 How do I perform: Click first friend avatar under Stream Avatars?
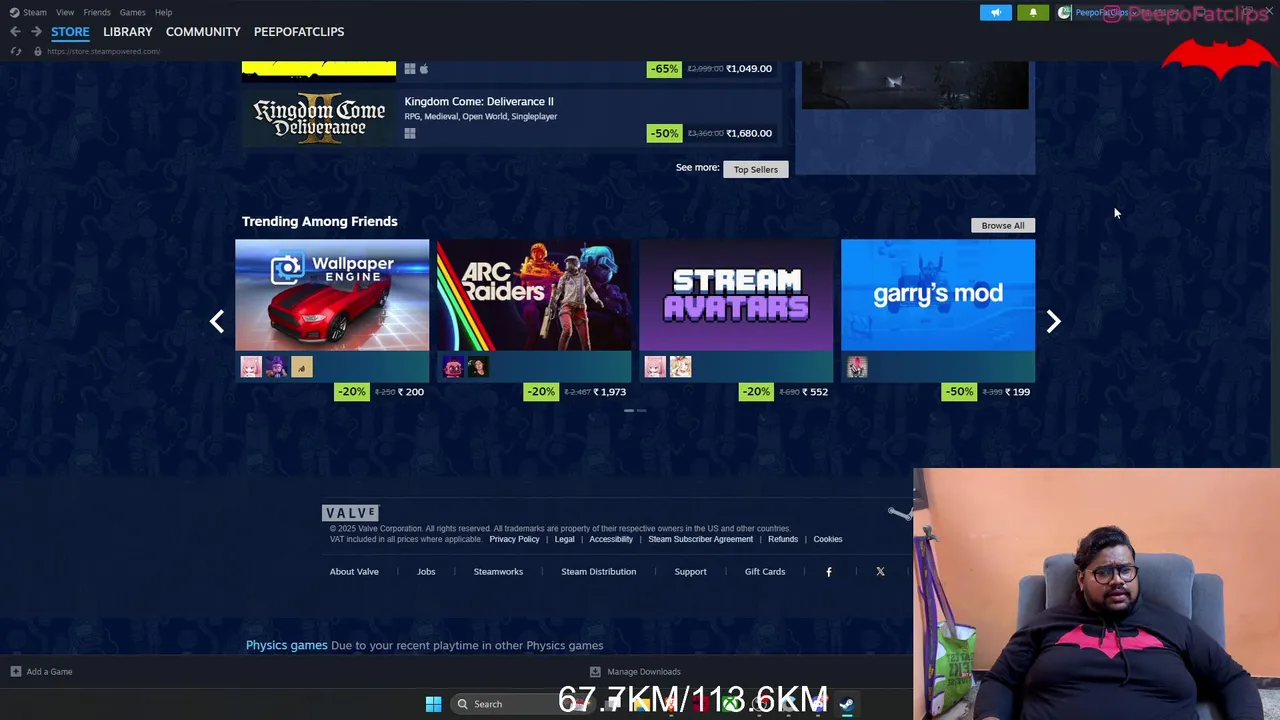tap(655, 367)
